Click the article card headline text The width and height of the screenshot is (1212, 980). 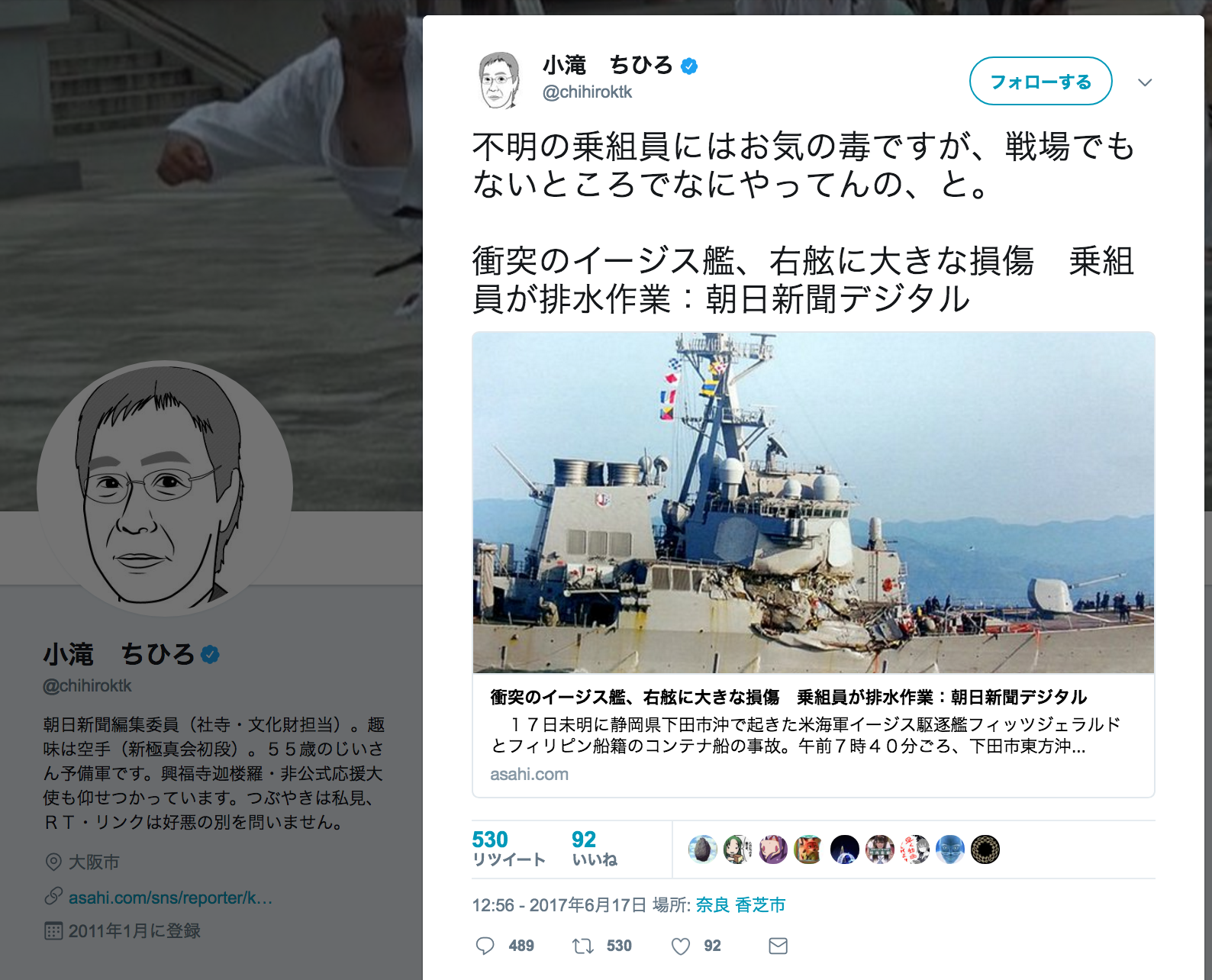click(x=788, y=697)
